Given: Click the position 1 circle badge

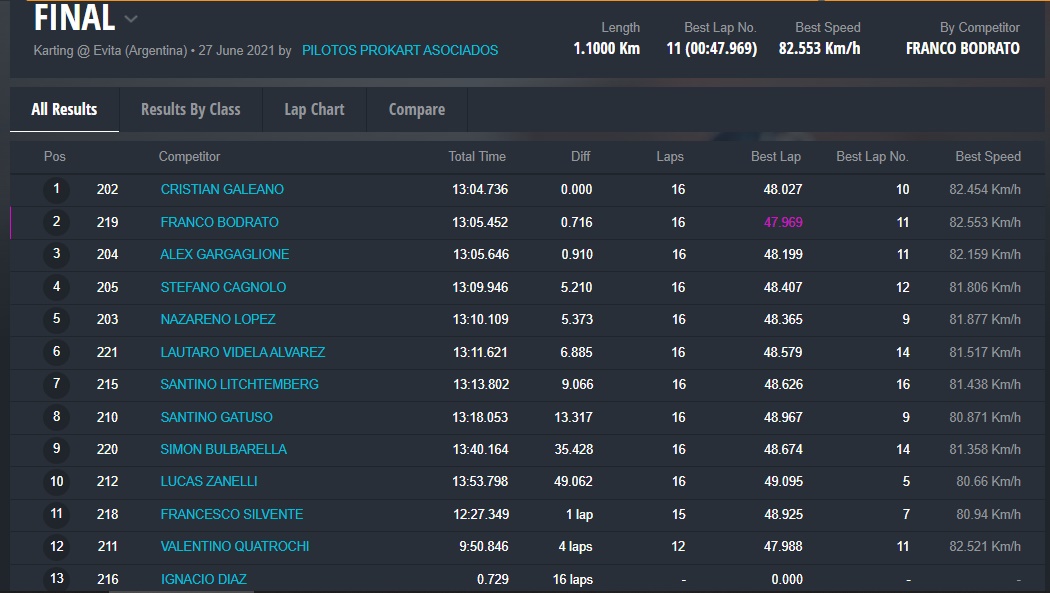Looking at the screenshot, I should (56, 189).
